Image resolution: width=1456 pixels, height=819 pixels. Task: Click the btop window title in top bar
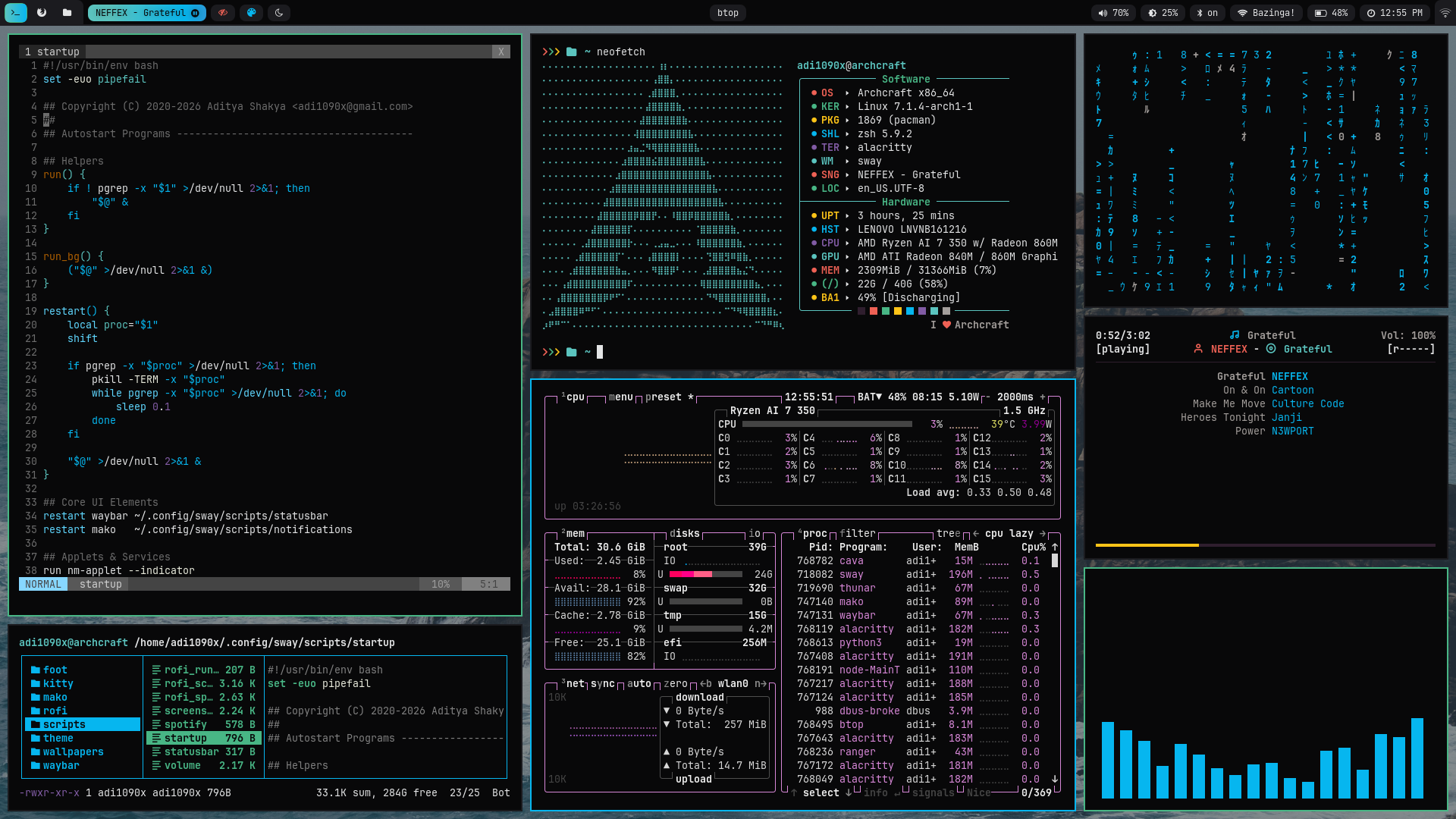point(728,13)
